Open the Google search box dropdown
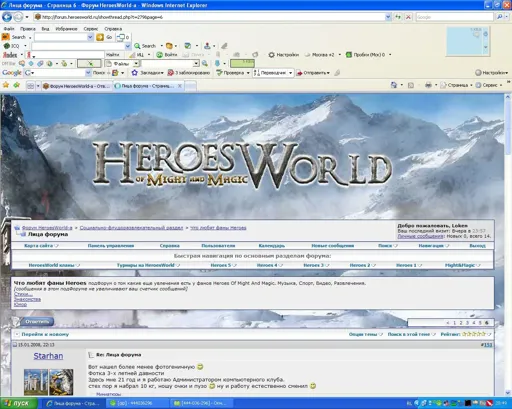This screenshot has height=409, width=512. pyautogui.click(x=88, y=73)
